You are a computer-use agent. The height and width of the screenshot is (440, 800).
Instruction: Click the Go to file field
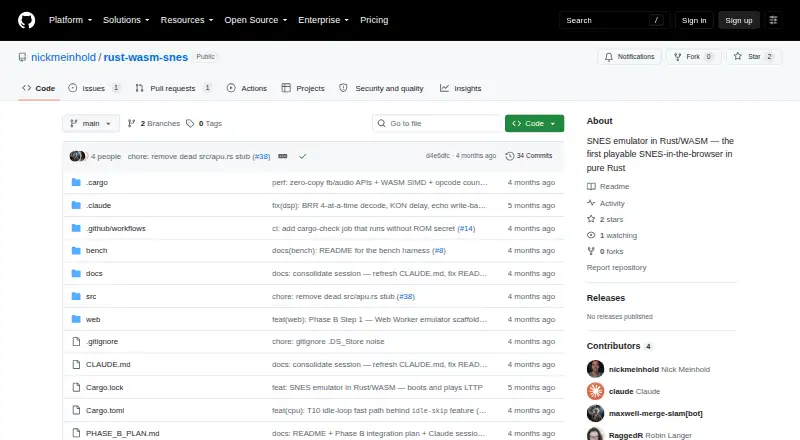(x=437, y=124)
